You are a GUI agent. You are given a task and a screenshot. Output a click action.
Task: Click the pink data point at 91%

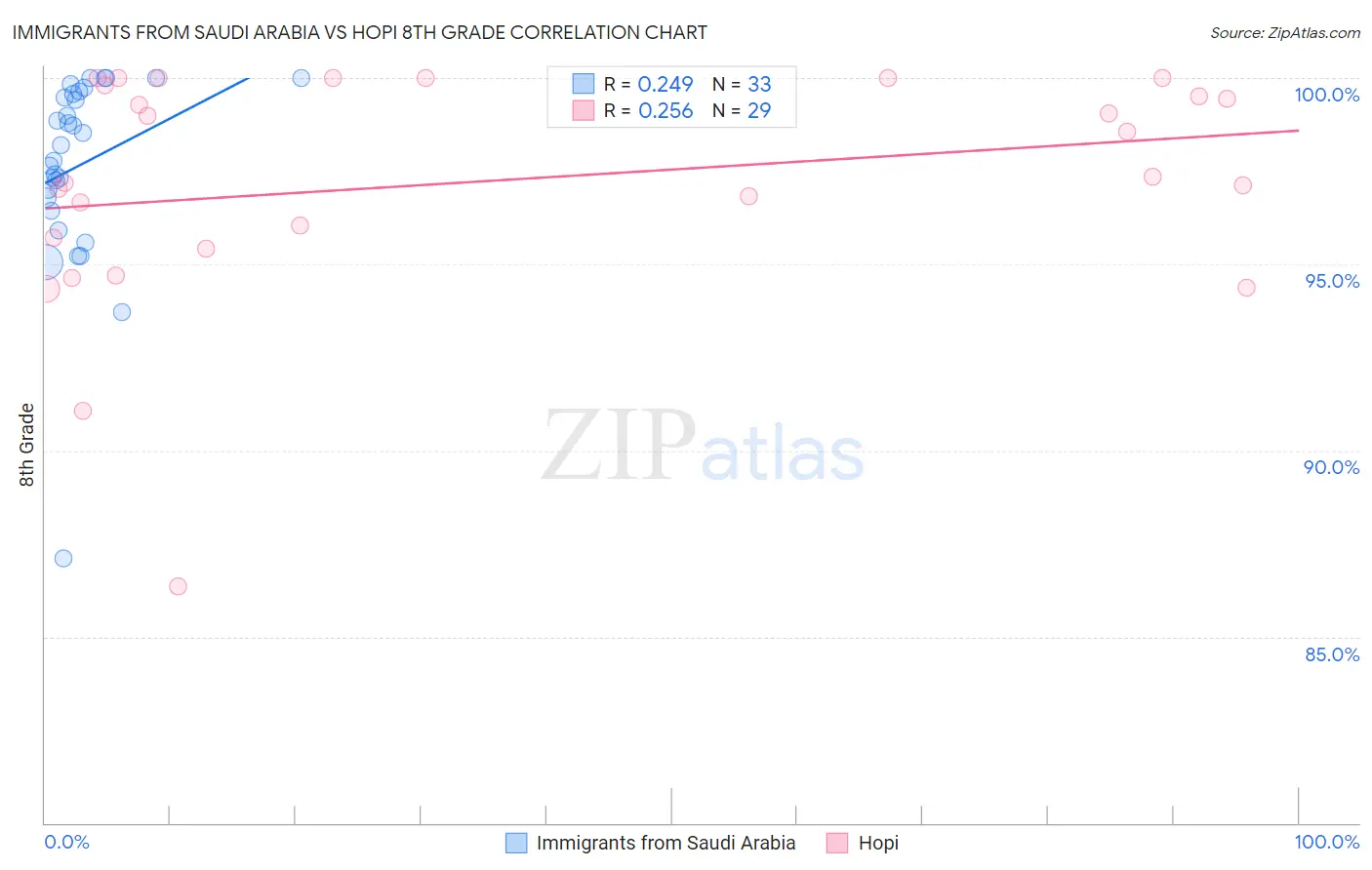(83, 411)
